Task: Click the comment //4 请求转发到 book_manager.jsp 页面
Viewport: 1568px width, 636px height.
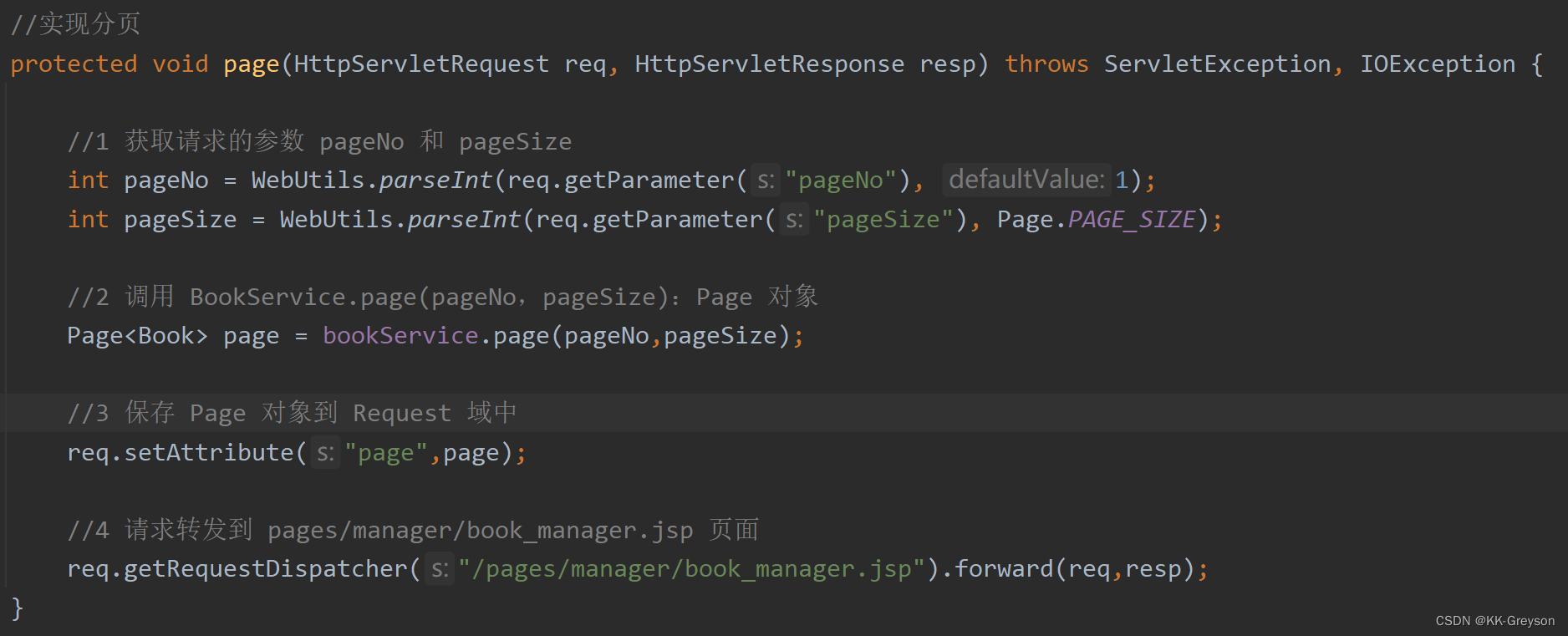Action: click(413, 530)
